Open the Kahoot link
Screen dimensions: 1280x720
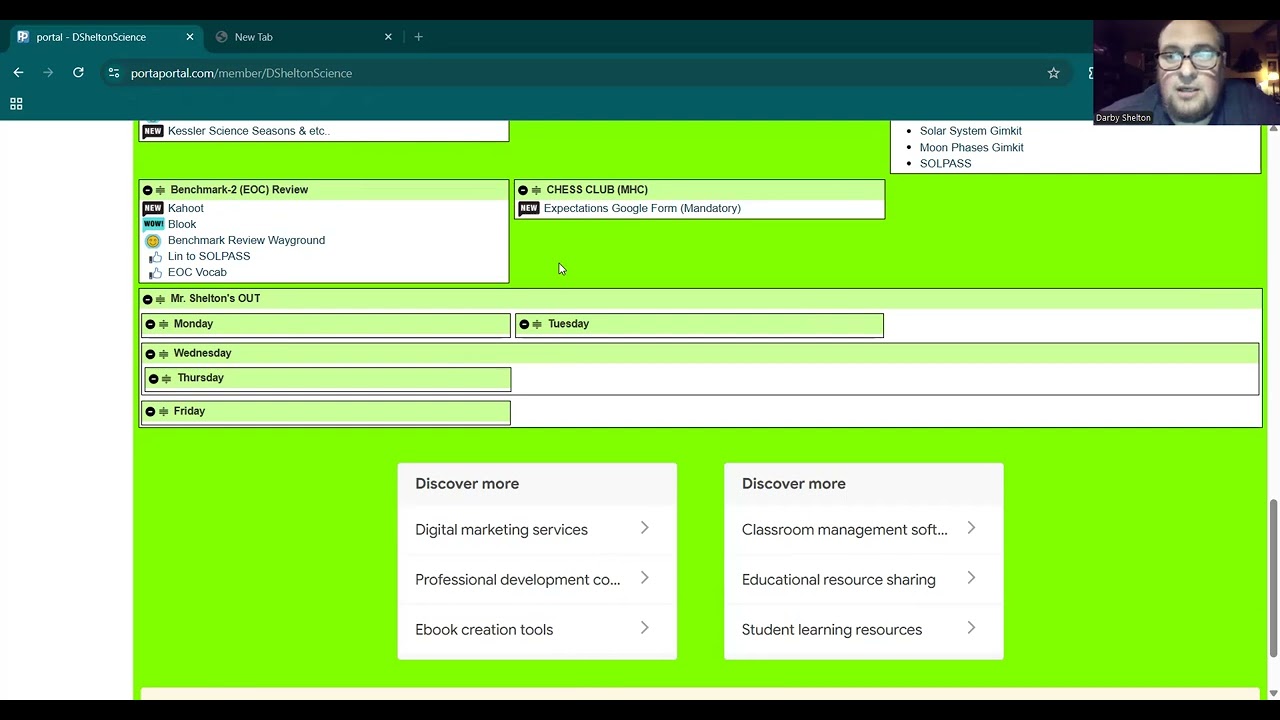(186, 208)
